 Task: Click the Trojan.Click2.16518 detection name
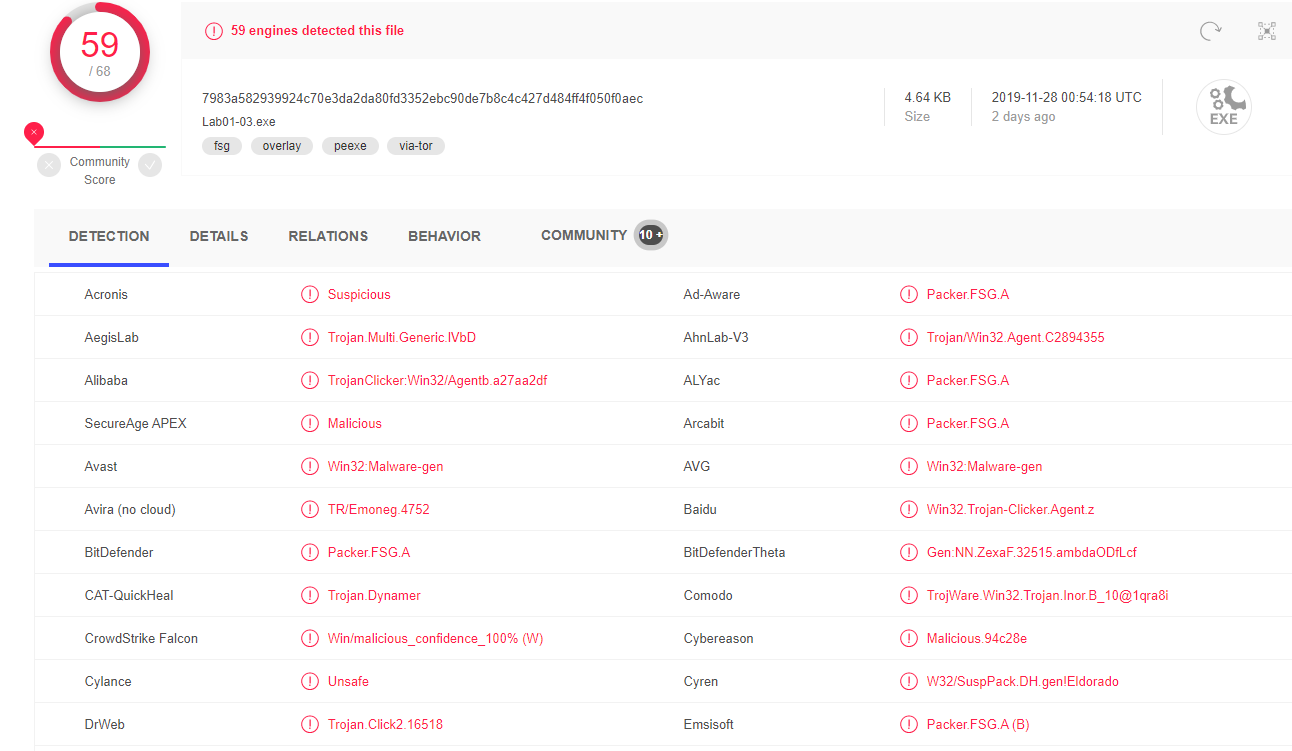pos(386,724)
